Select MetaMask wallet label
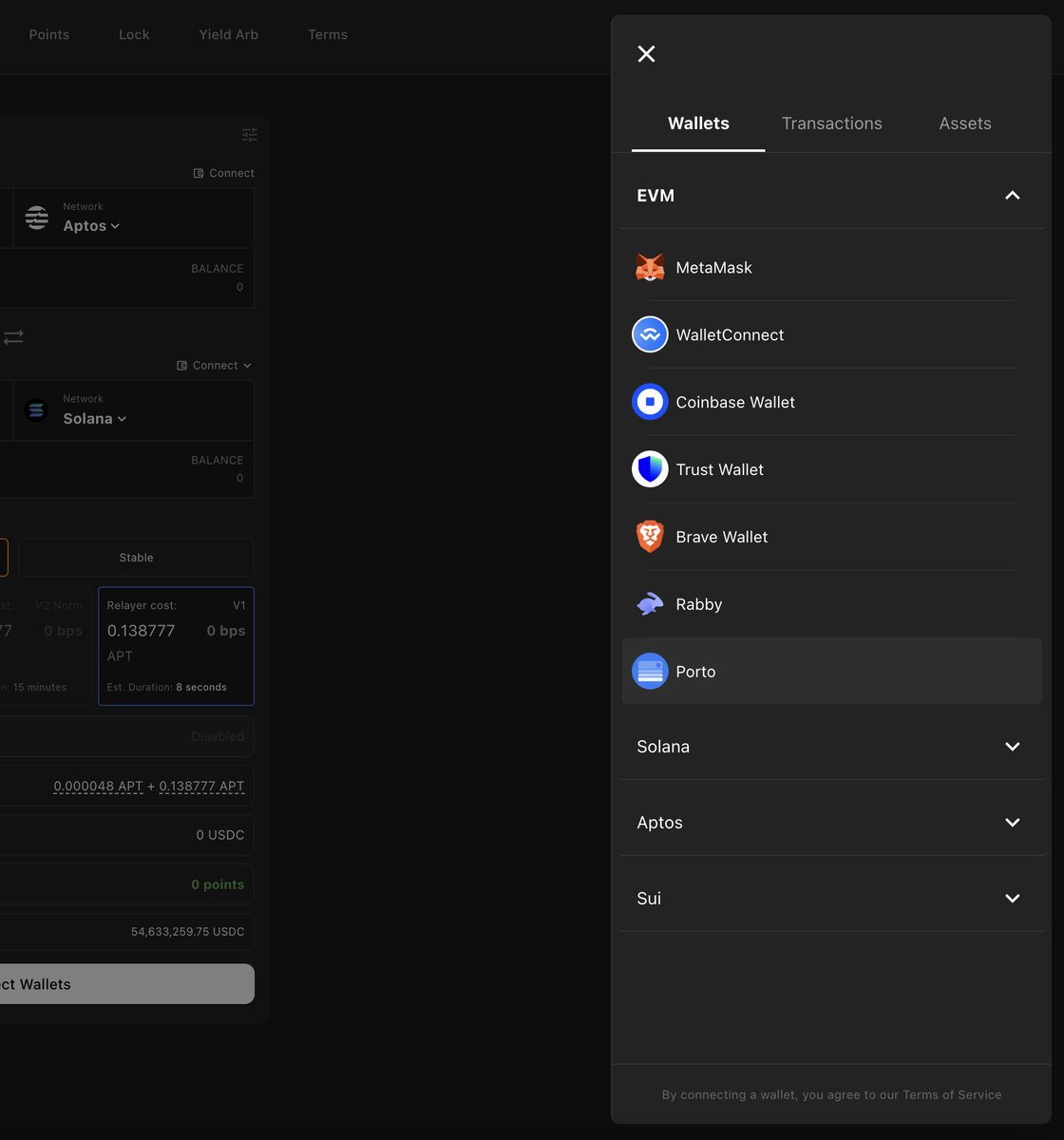Screen dimensions: 1064x1140 tap(713, 268)
